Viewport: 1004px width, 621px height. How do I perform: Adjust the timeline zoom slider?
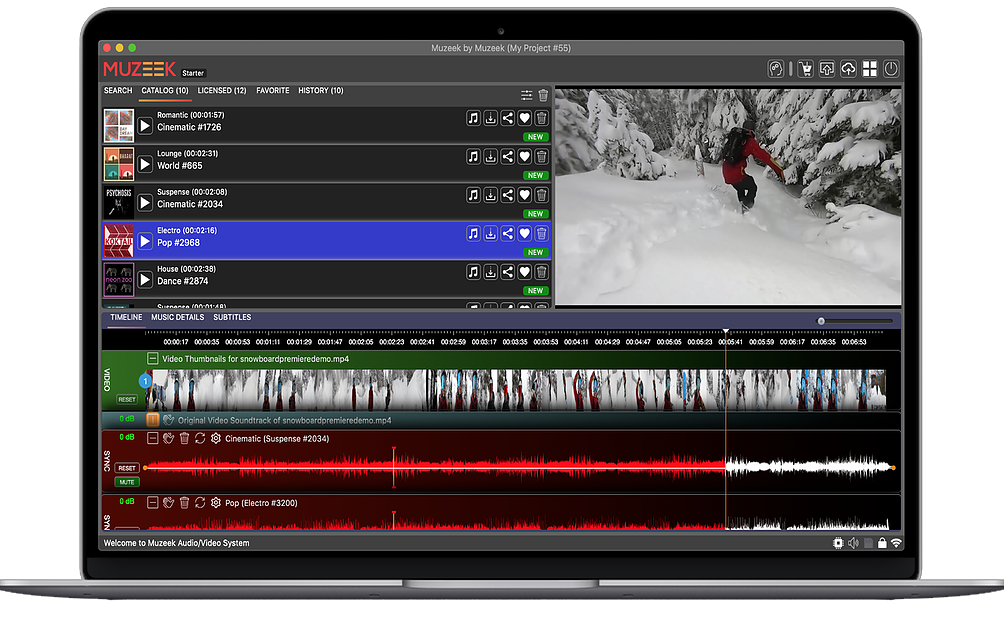(822, 321)
